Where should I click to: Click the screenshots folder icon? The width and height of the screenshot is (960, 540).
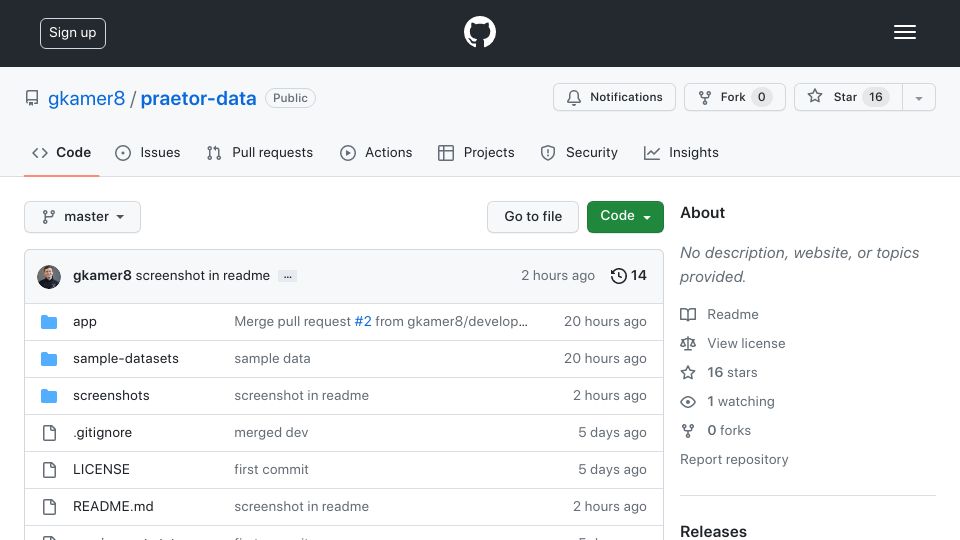point(49,396)
